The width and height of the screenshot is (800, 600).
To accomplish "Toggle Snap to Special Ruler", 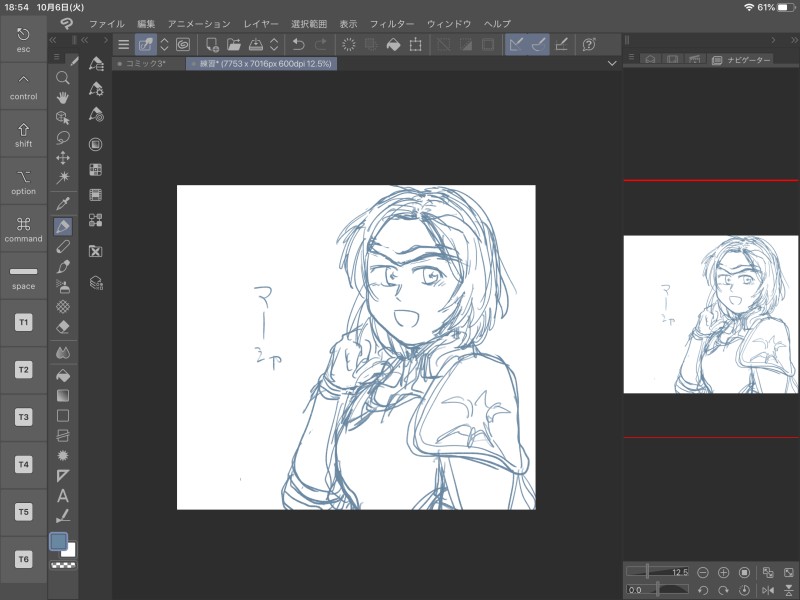I will point(539,44).
